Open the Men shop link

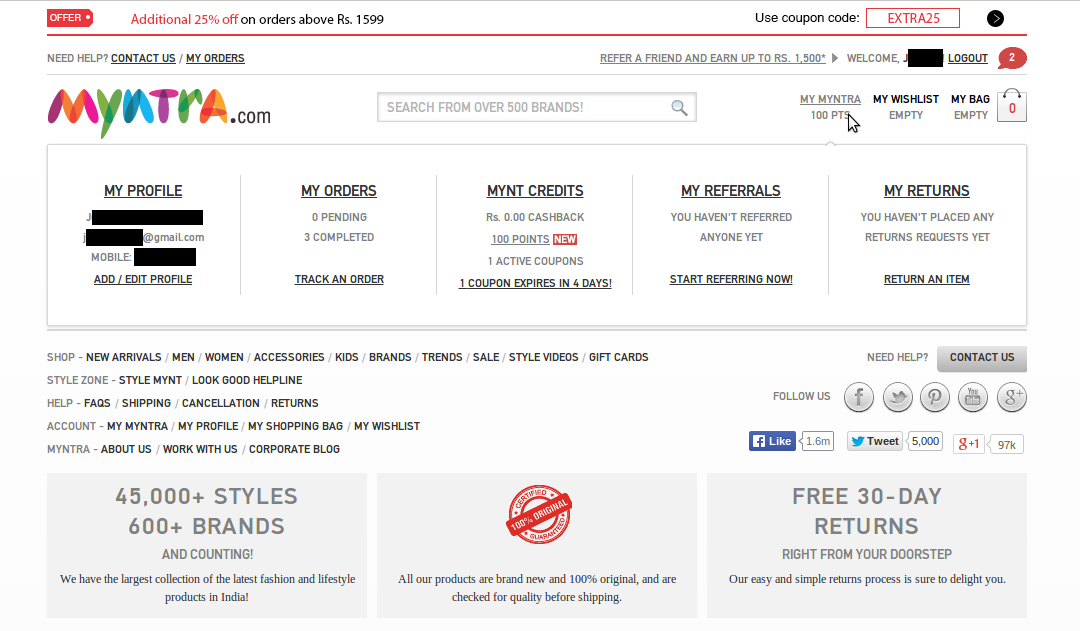[x=183, y=358]
